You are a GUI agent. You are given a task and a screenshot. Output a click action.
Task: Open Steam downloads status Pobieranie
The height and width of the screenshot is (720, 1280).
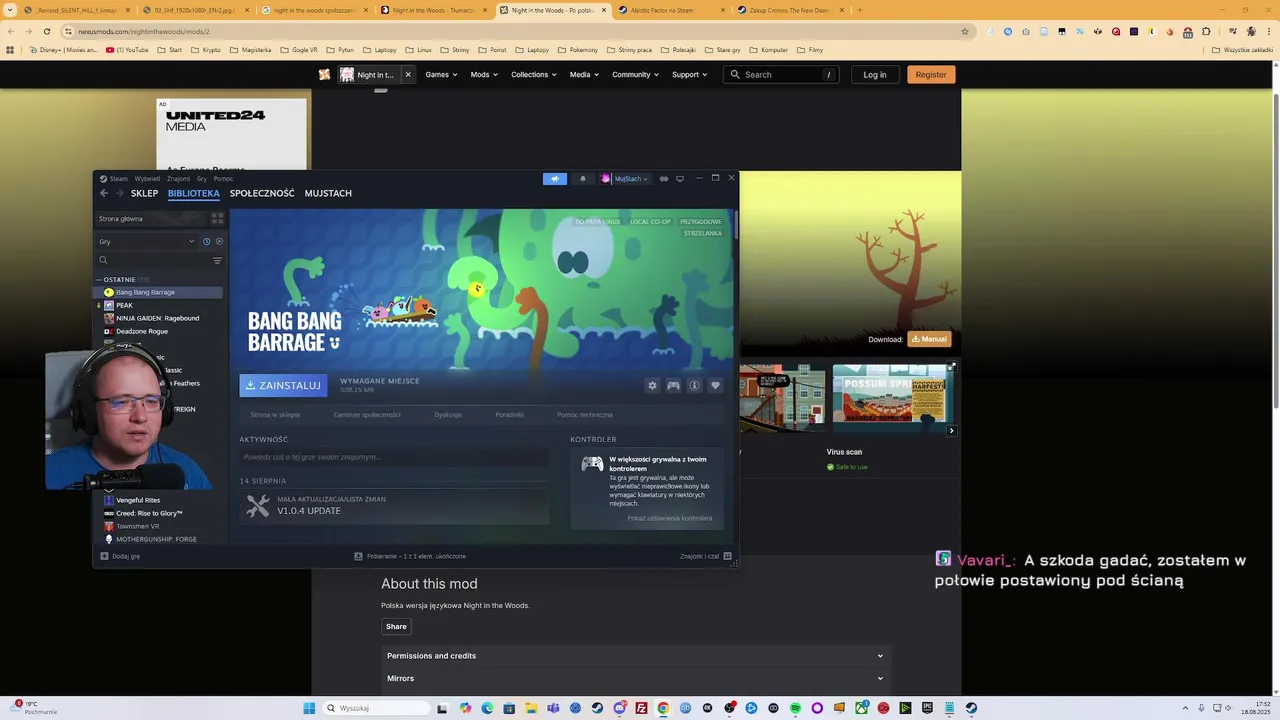(x=410, y=556)
